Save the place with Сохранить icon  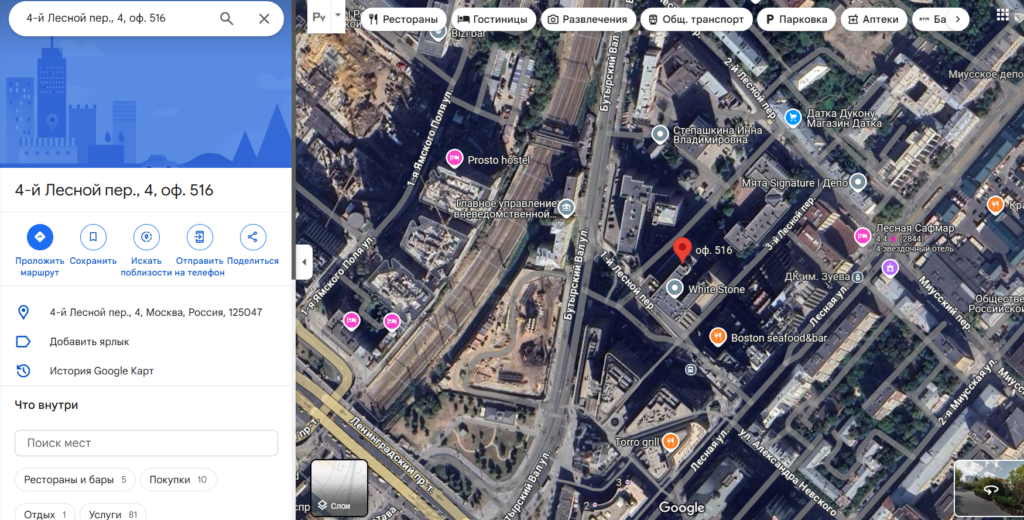point(93,237)
